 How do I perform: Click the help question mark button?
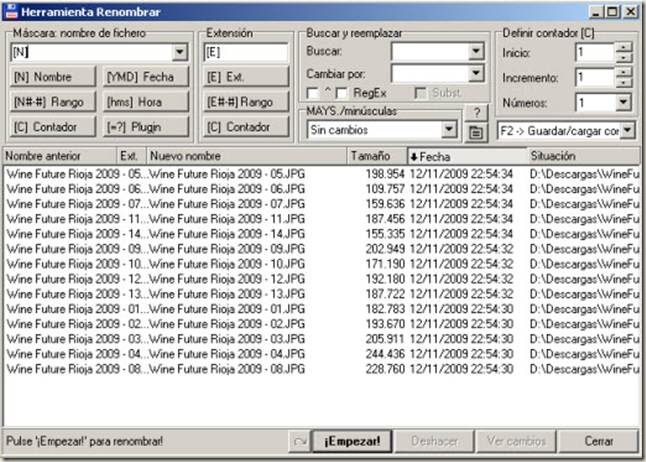pos(477,112)
